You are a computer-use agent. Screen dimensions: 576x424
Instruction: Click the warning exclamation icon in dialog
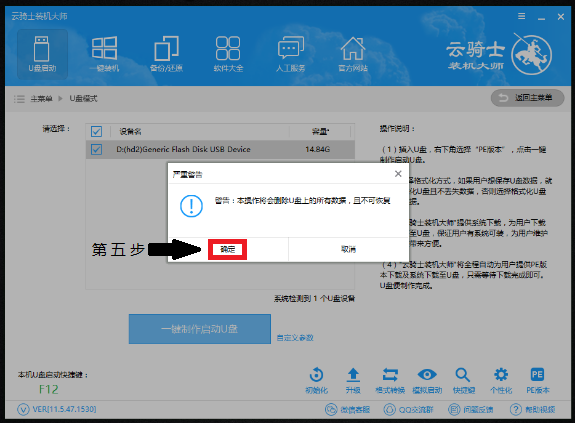191,206
